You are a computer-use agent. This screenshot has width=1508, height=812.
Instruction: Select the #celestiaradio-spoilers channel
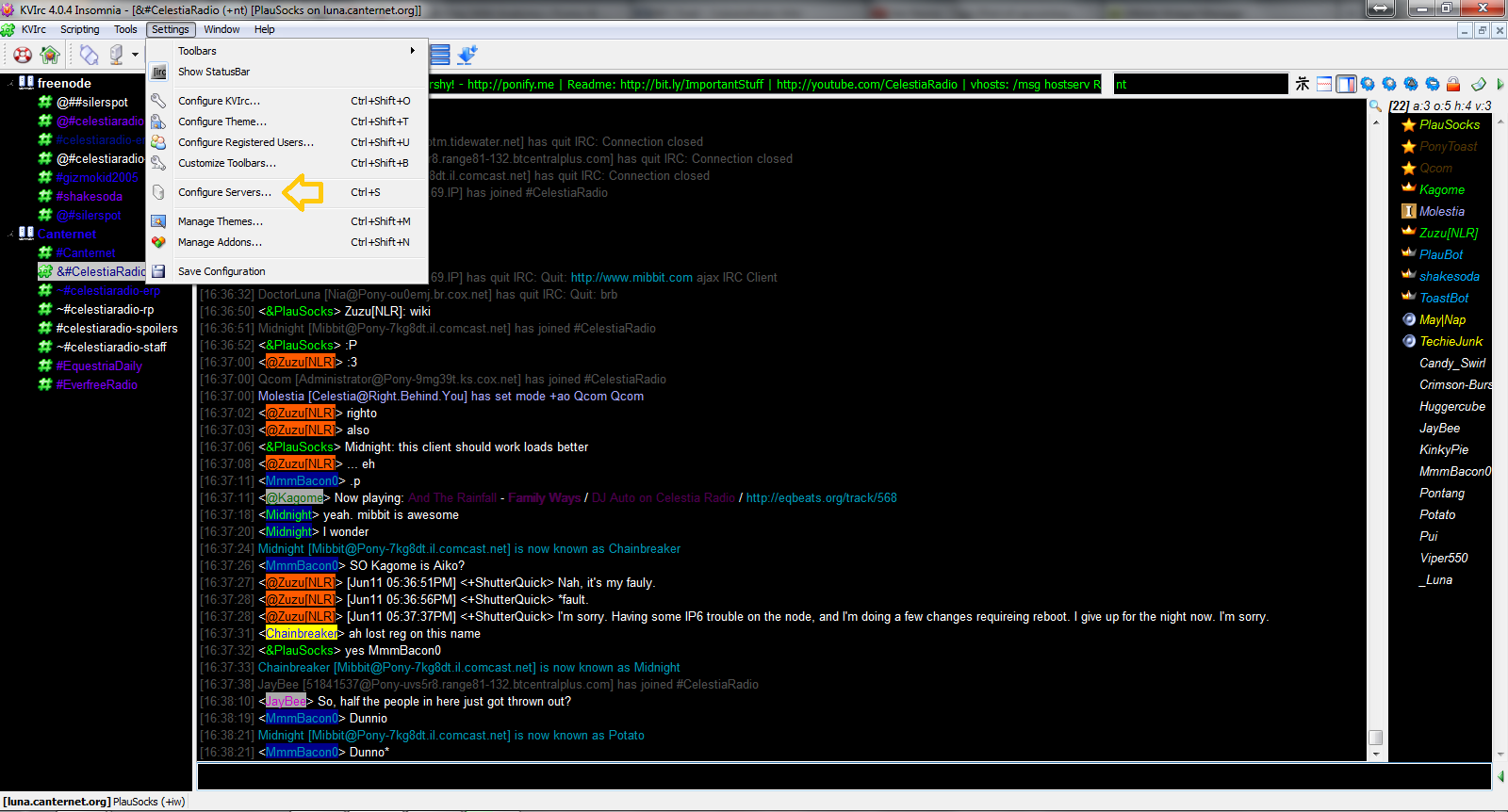[x=117, y=328]
